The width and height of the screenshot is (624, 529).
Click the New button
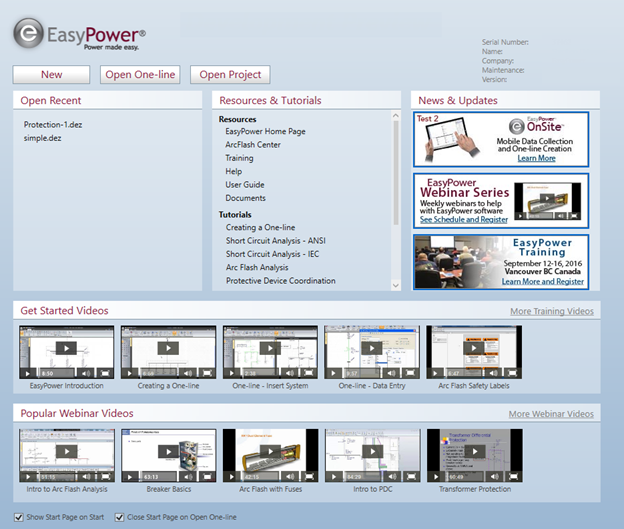(x=51, y=74)
